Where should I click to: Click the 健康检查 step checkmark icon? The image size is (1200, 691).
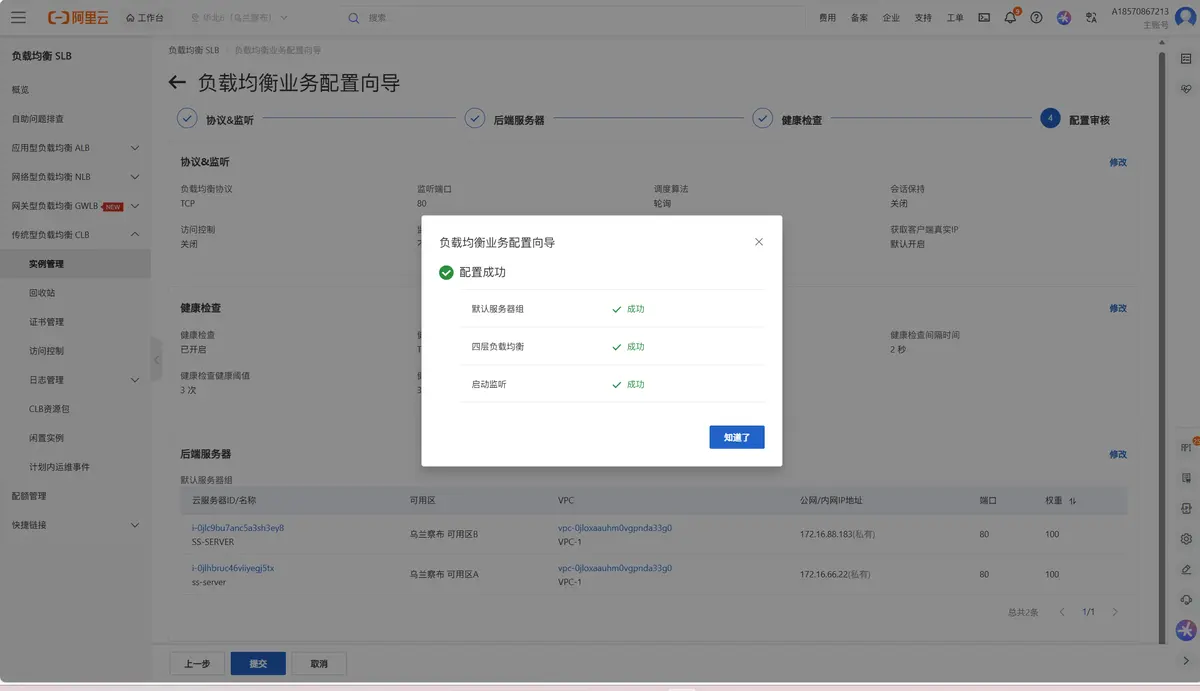pyautogui.click(x=762, y=118)
